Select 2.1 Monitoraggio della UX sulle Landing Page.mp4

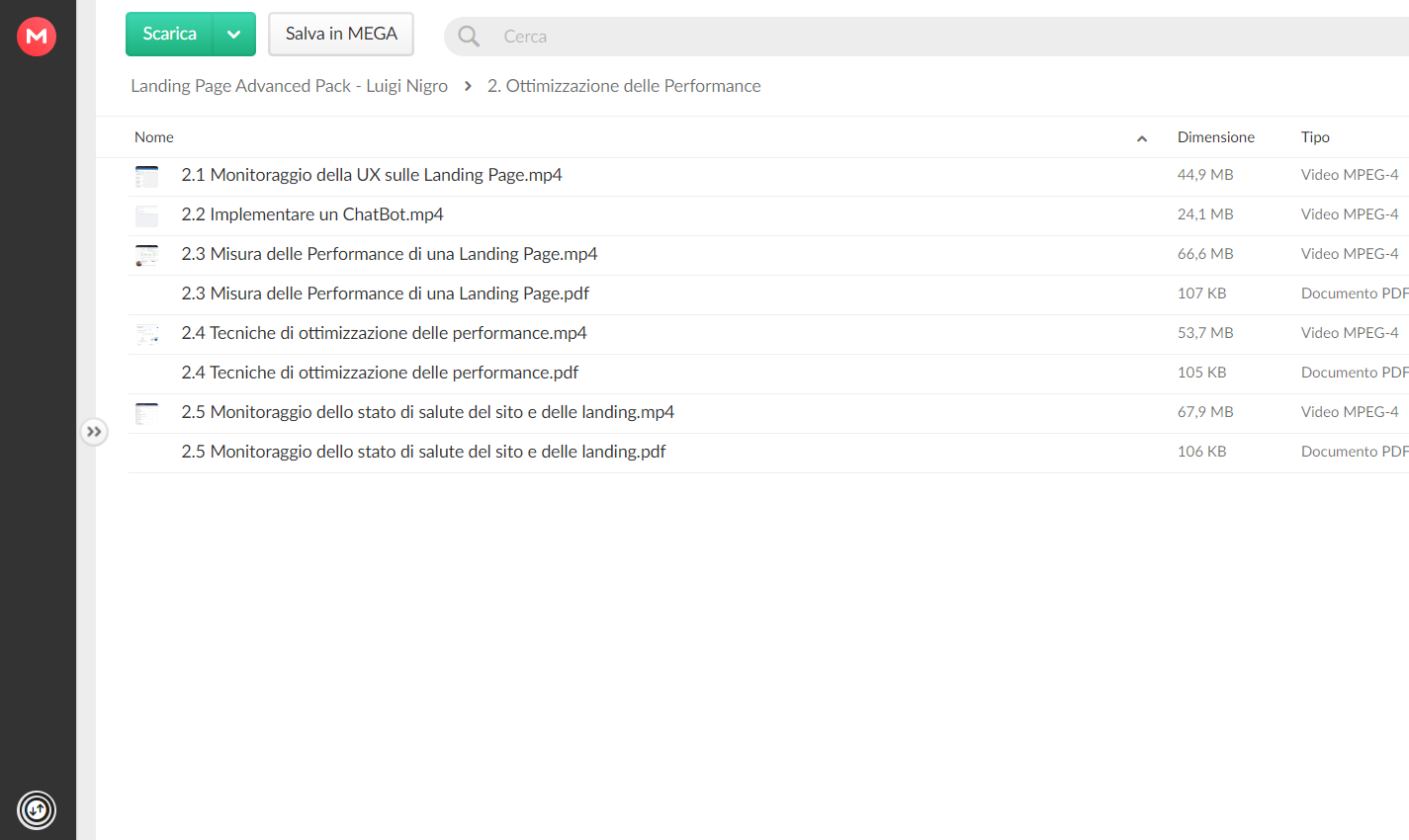tap(372, 175)
